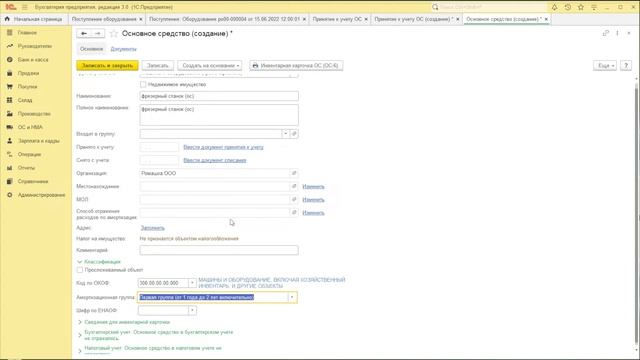Open the history clock icon
Screen dimensions: 640x360
[x=567, y=7]
